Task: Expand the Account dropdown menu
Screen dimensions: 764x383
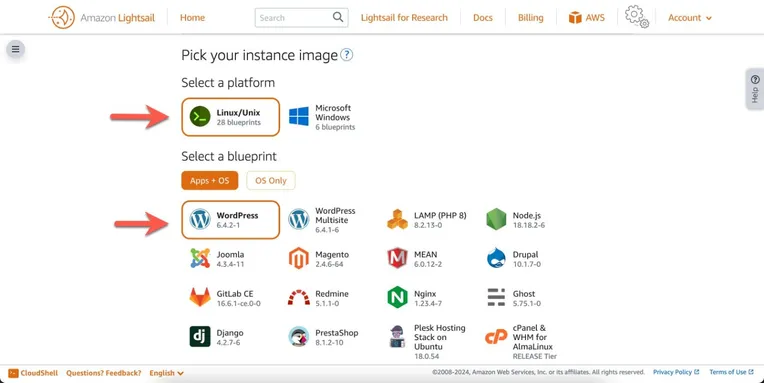Action: (x=689, y=18)
